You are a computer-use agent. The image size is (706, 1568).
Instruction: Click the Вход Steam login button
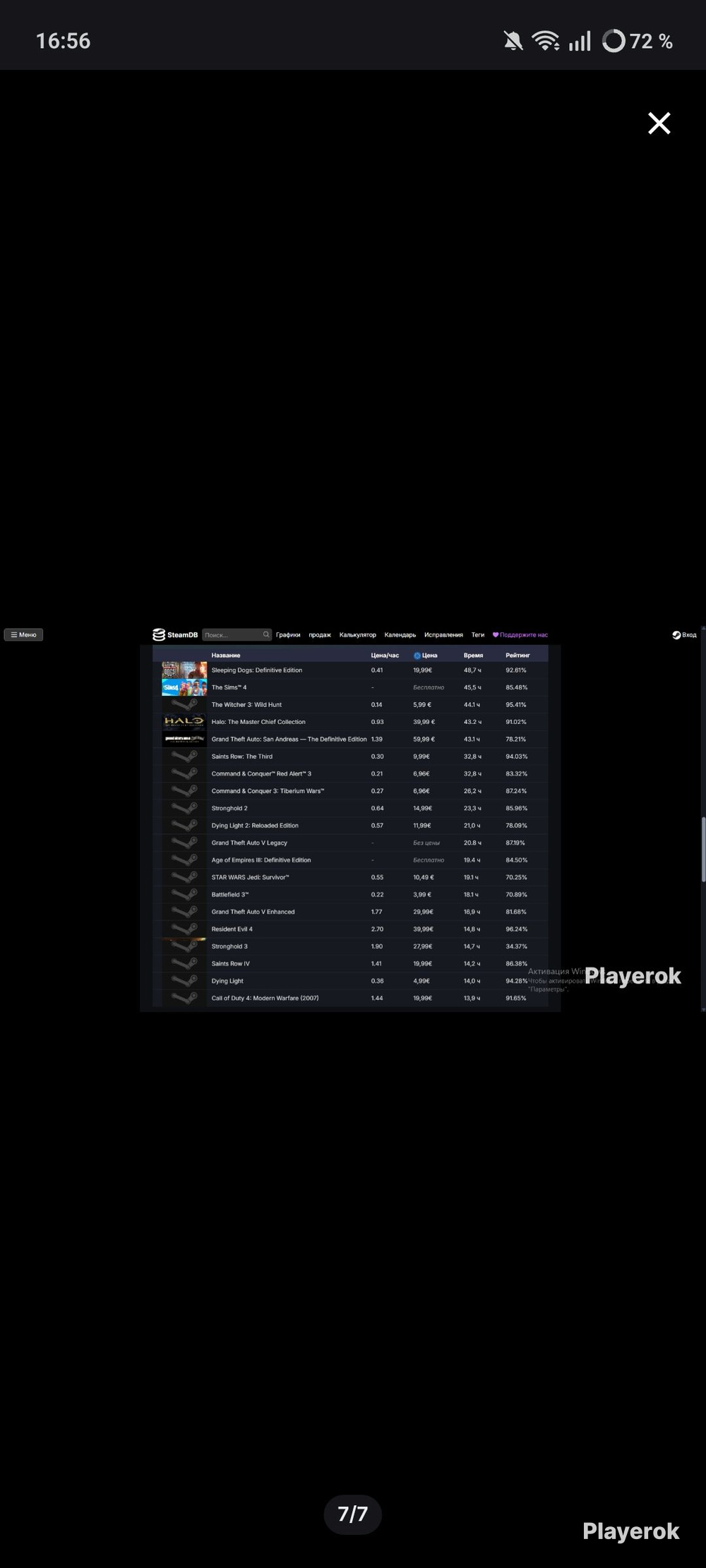685,634
